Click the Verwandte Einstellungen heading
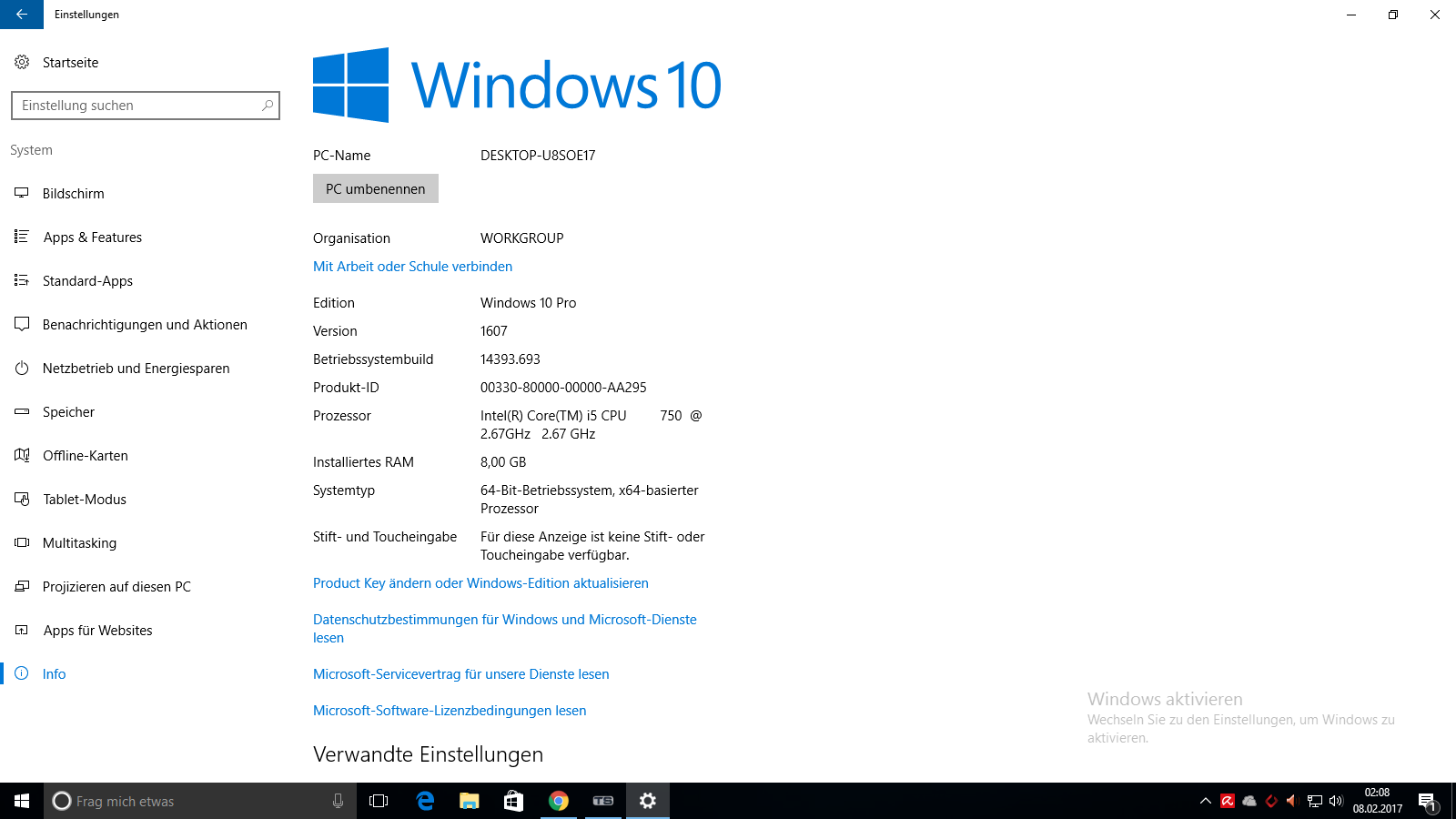The image size is (1456, 819). click(x=428, y=754)
